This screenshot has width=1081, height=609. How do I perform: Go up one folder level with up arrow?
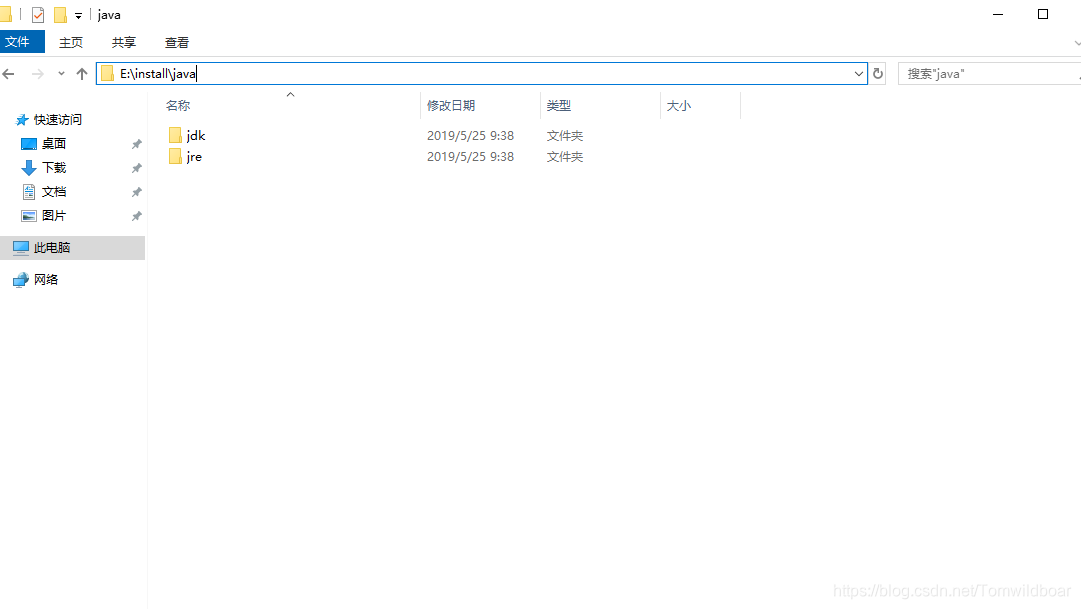coord(82,74)
